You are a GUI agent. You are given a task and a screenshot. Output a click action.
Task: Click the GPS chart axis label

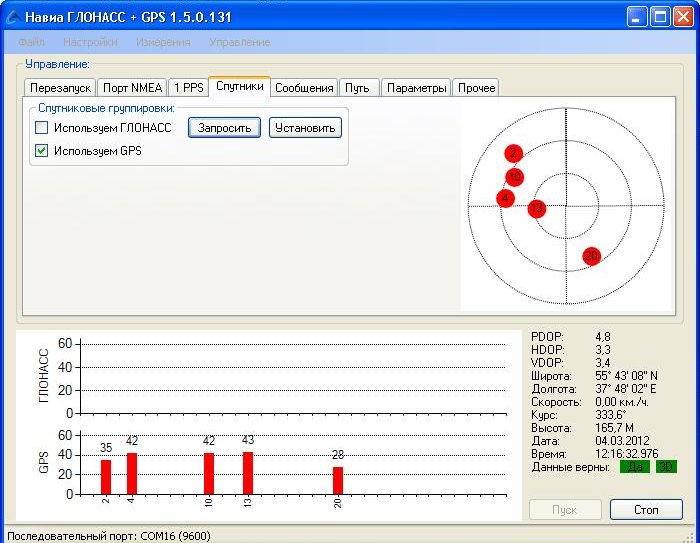tap(43, 463)
